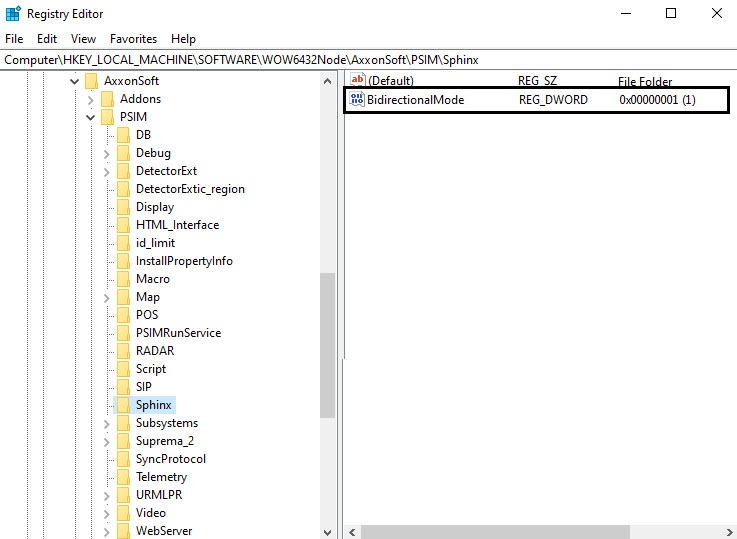Collapse the PSIM key
Image resolution: width=737 pixels, height=539 pixels.
91,117
